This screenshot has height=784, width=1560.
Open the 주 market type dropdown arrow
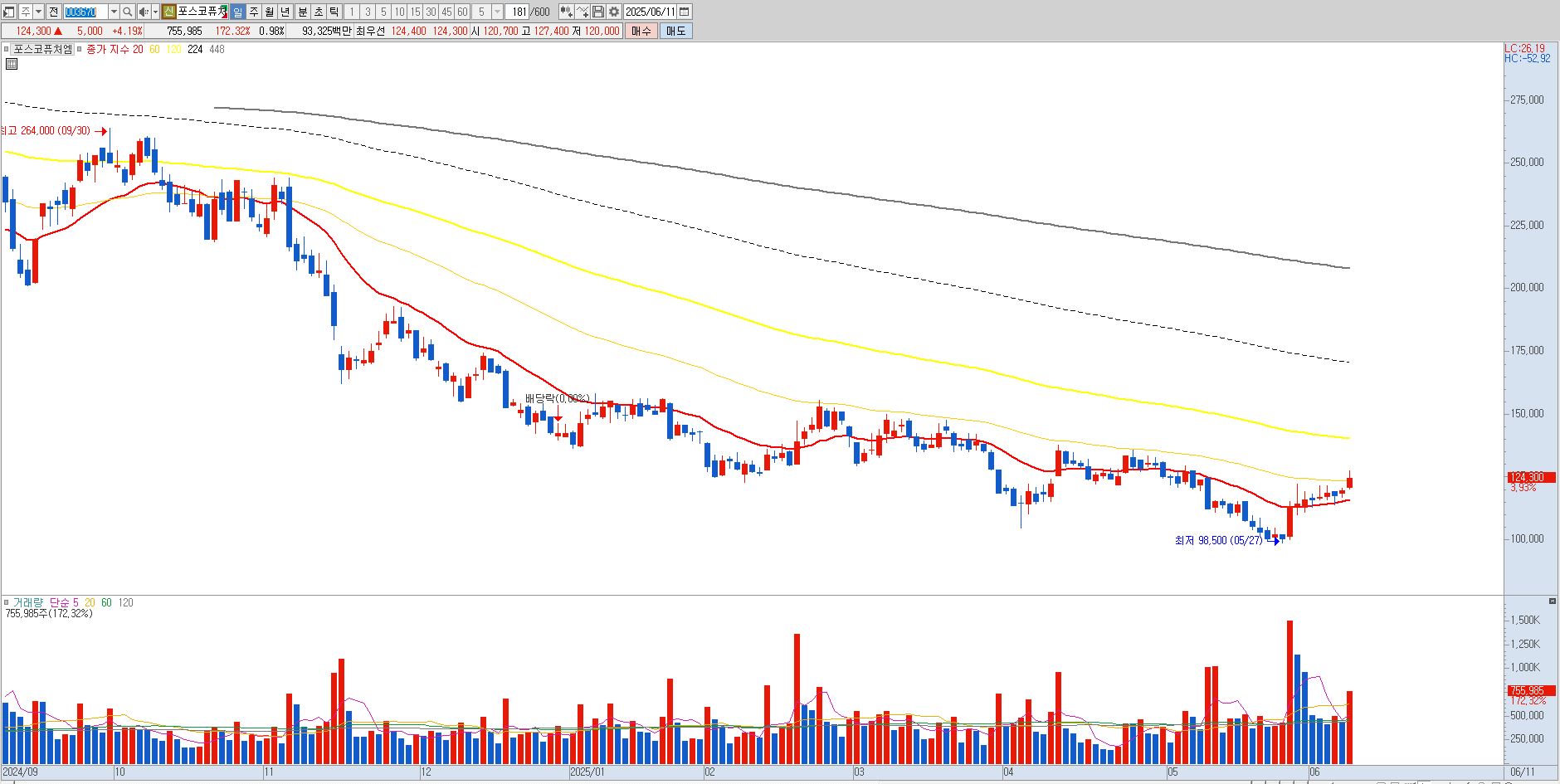(x=38, y=12)
